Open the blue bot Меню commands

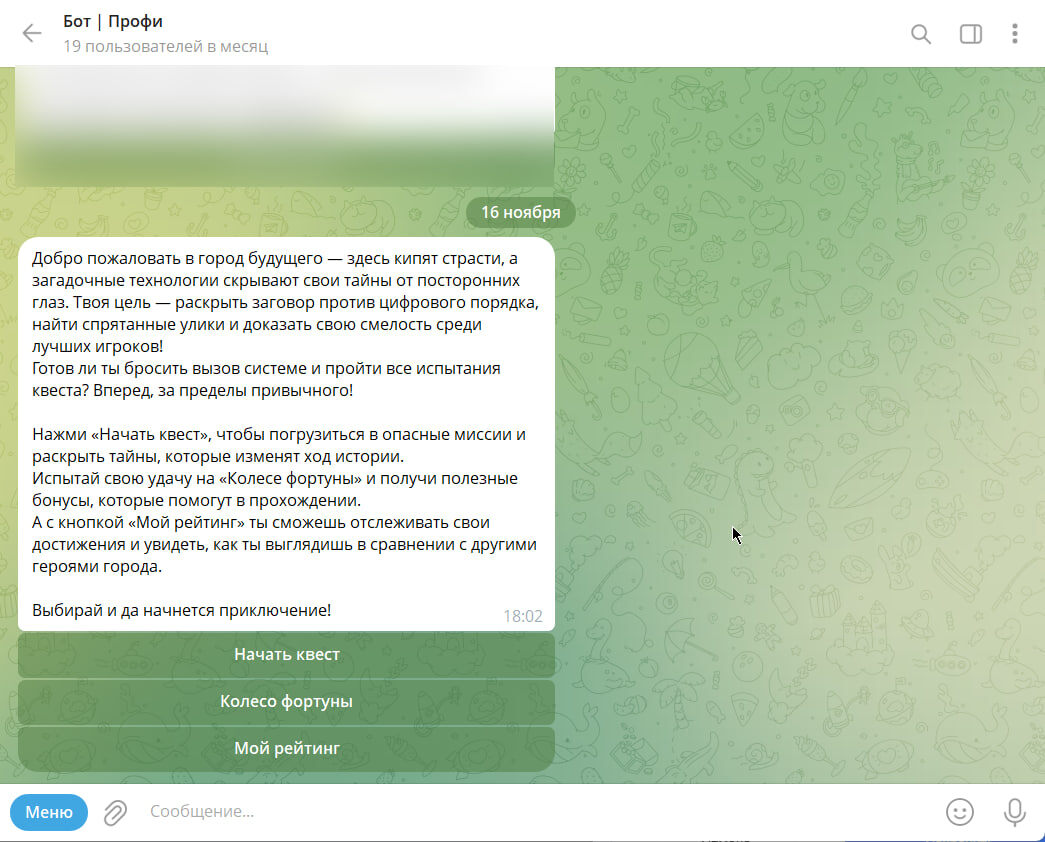pyautogui.click(x=48, y=812)
